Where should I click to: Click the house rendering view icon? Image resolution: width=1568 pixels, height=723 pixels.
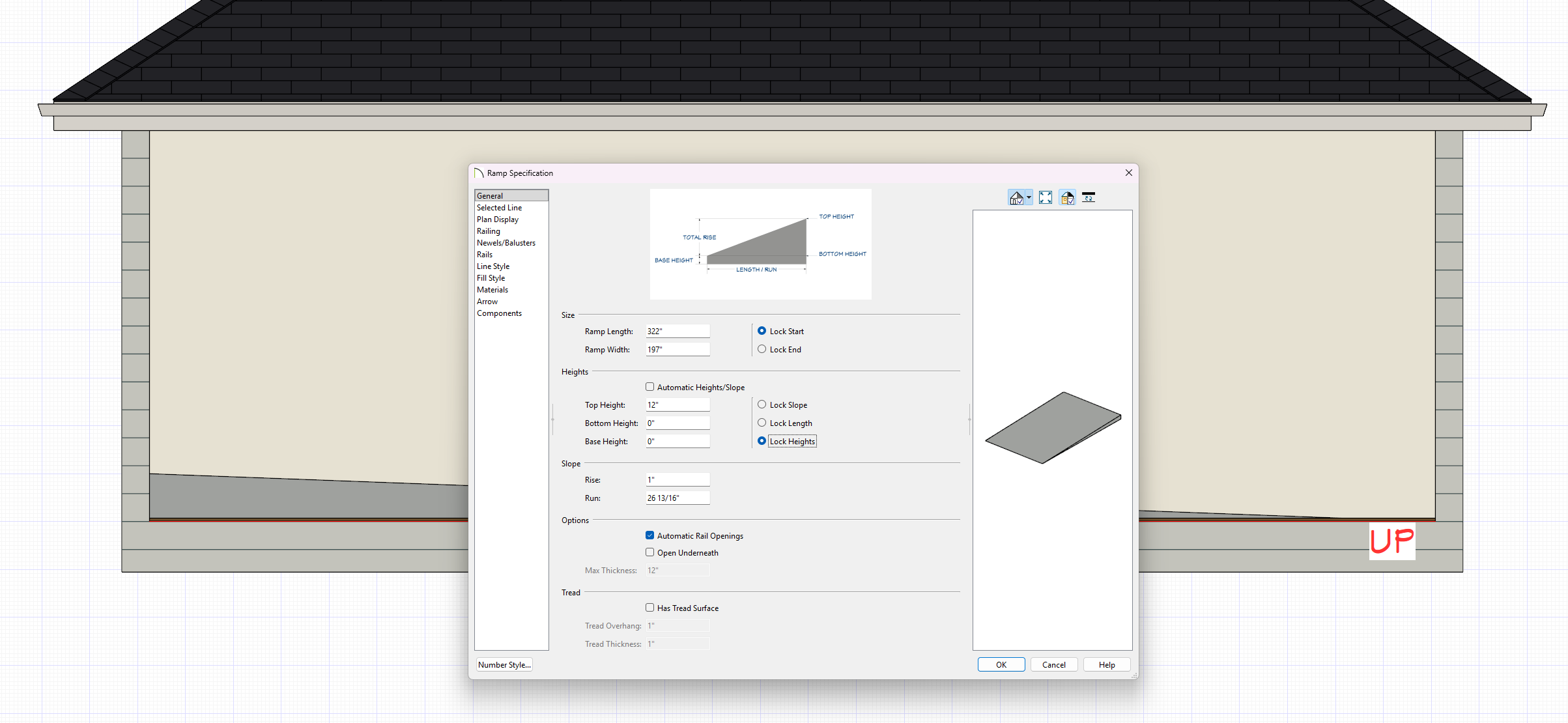1016,198
